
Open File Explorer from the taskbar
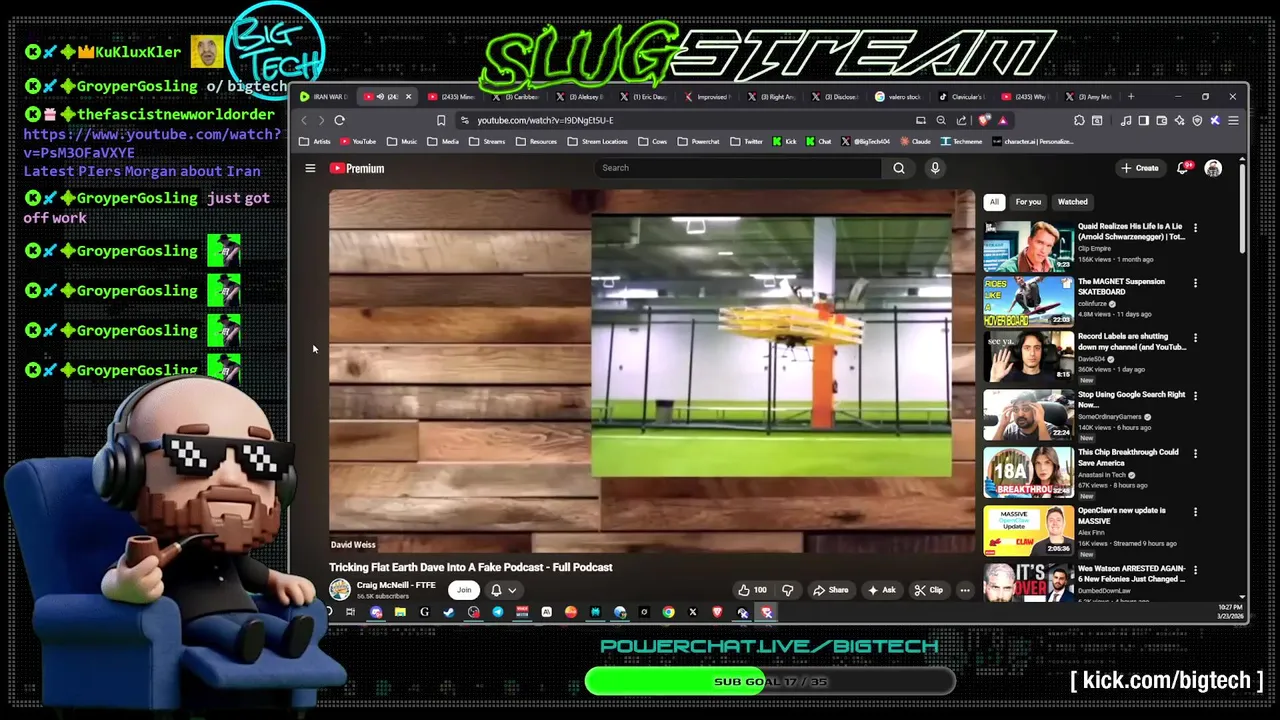click(400, 612)
